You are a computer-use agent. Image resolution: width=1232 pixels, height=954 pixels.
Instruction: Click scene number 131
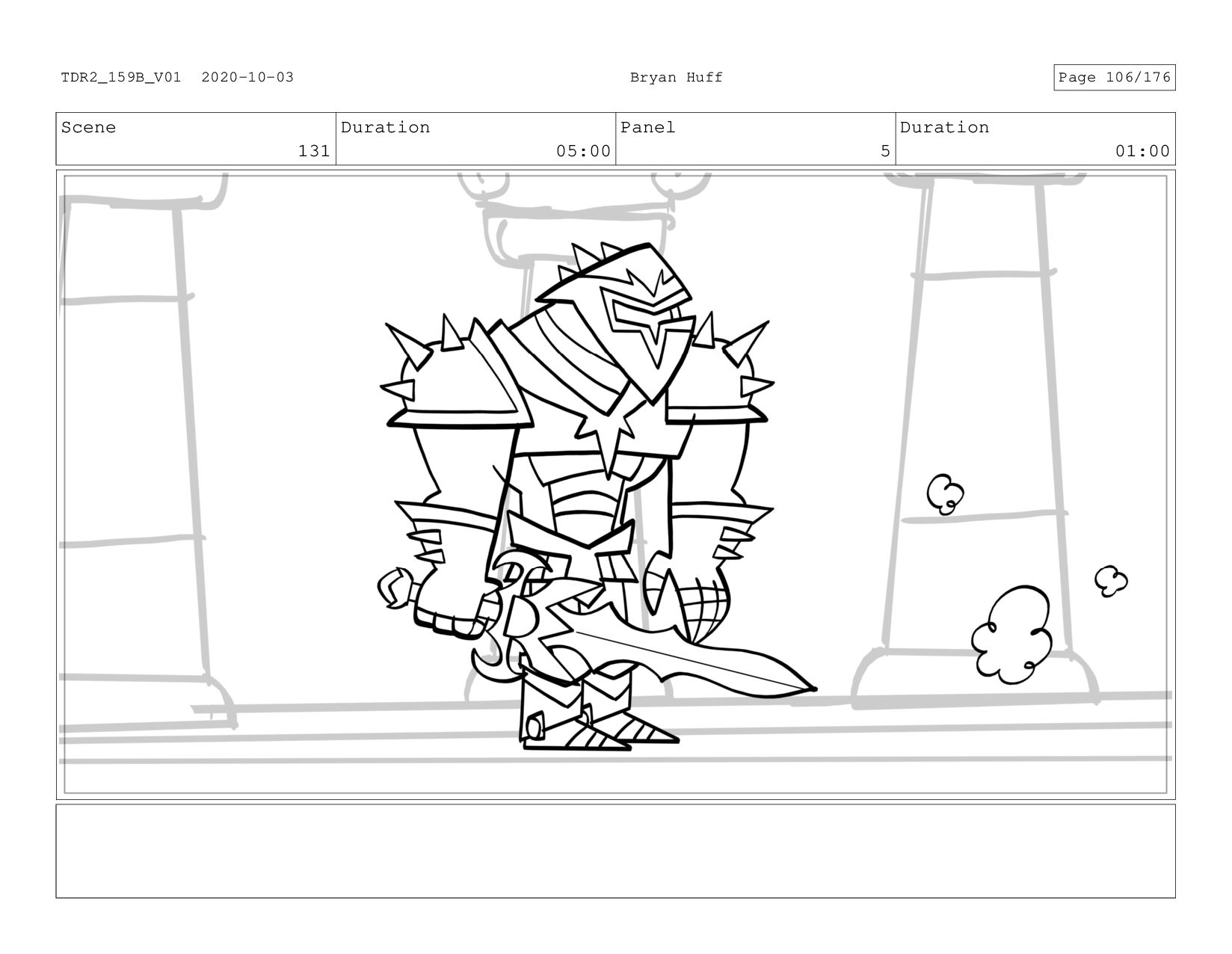314,151
